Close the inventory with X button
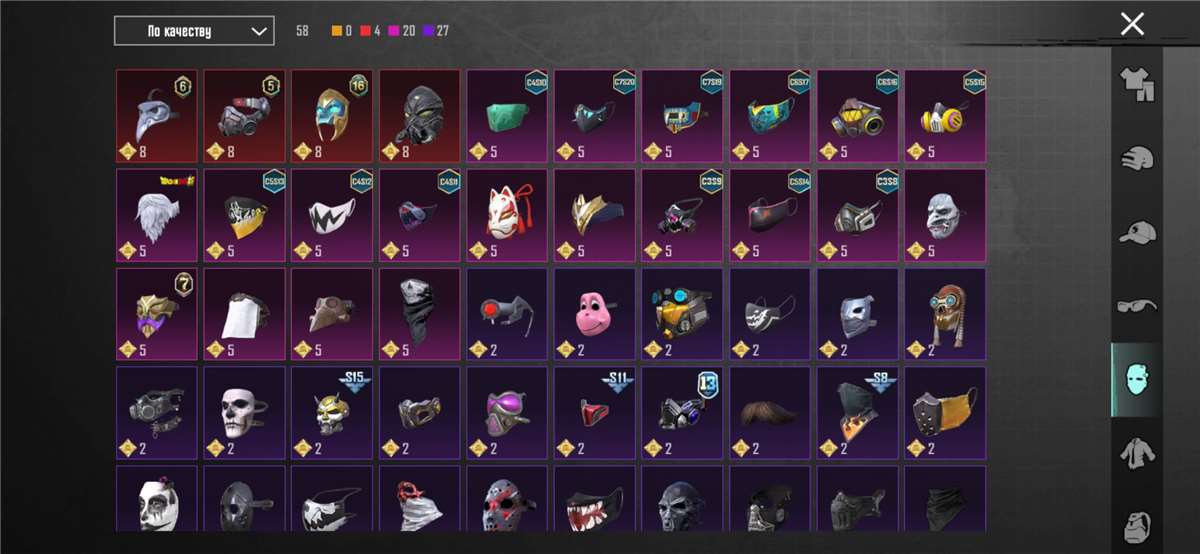The image size is (1200, 554). [x=1132, y=24]
